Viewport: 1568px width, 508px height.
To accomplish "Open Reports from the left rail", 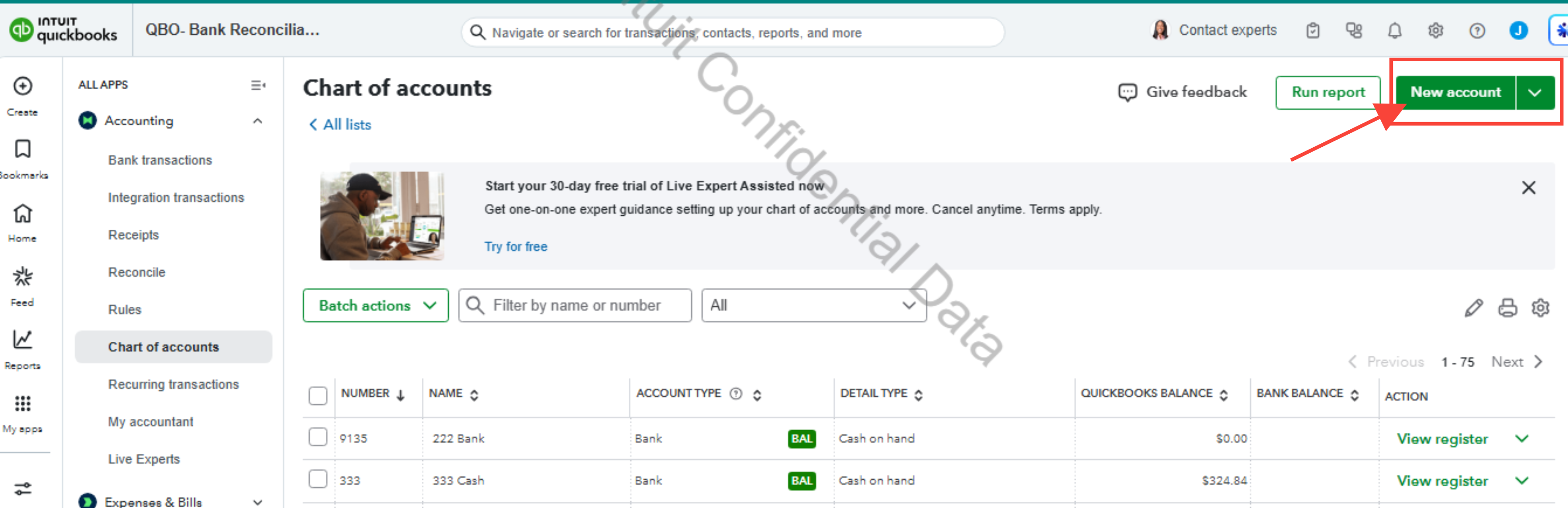I will tap(23, 340).
